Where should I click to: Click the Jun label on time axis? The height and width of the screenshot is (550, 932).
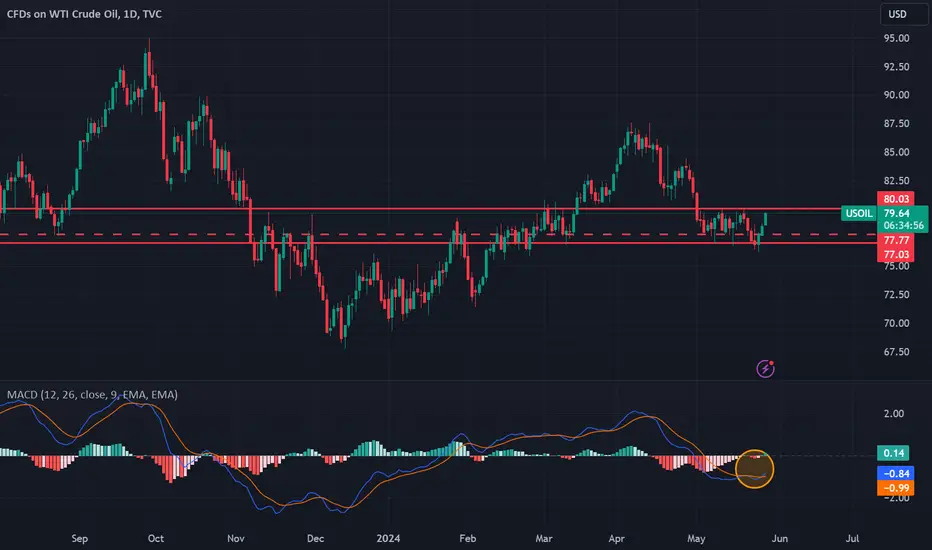(780, 538)
